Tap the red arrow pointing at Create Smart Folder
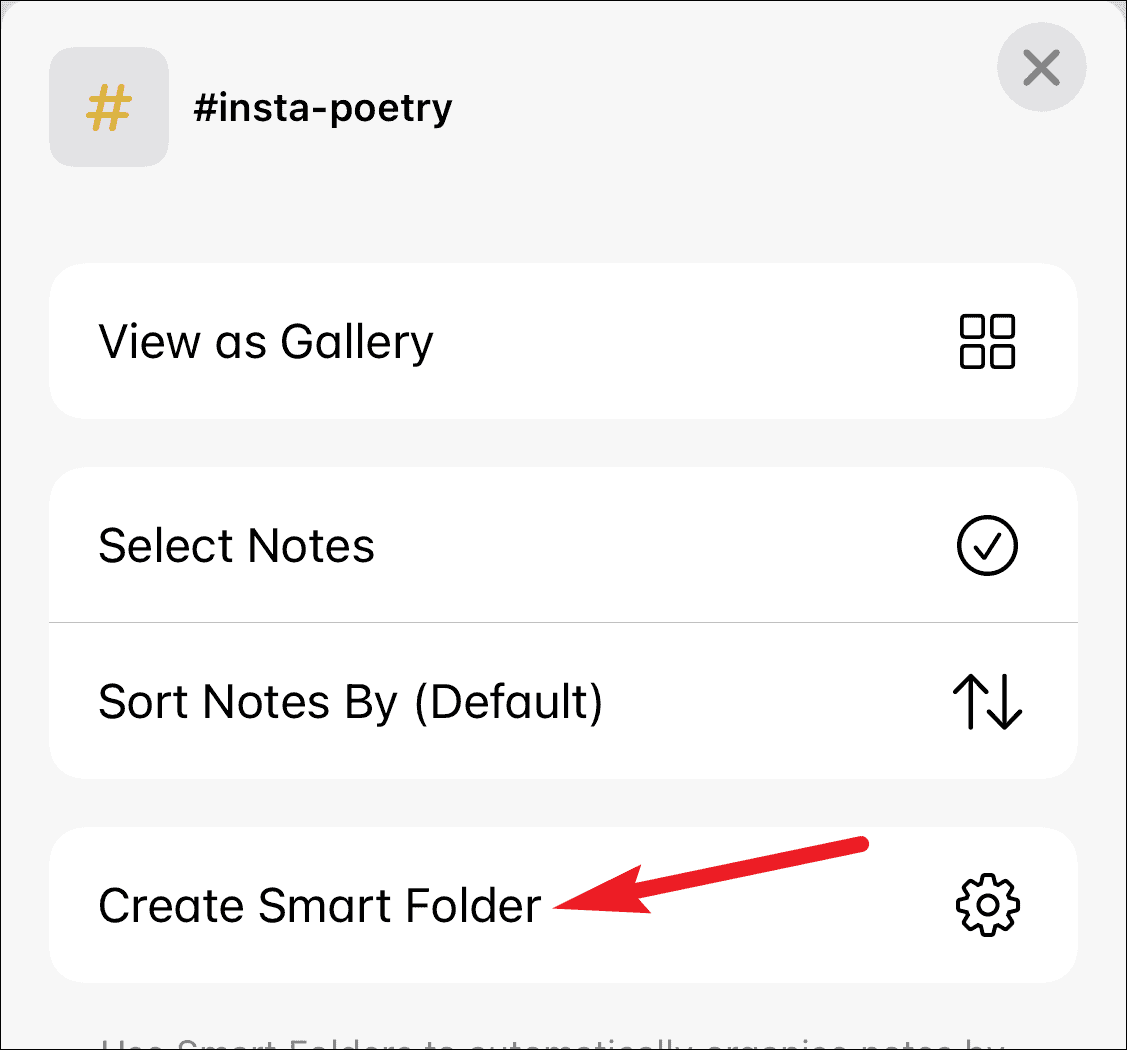 point(710,875)
